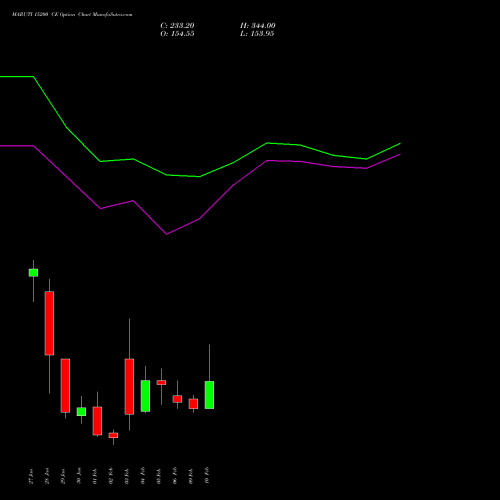Viewport: 500px width, 500px height.
Task: Select the '27 Jan' date label
Action: click(31, 476)
